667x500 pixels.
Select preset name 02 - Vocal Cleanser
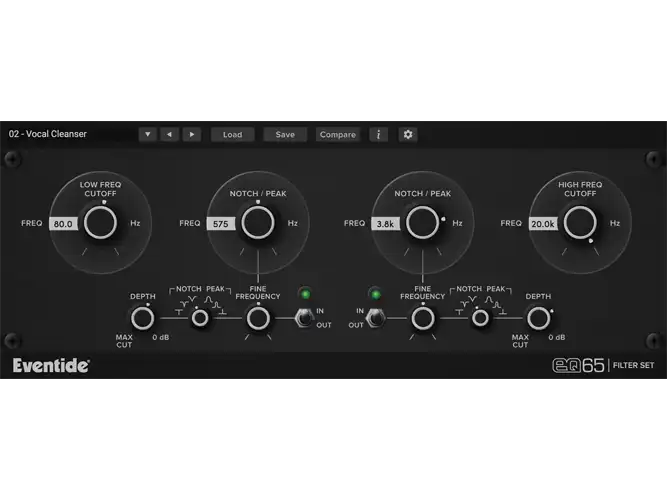(48, 134)
